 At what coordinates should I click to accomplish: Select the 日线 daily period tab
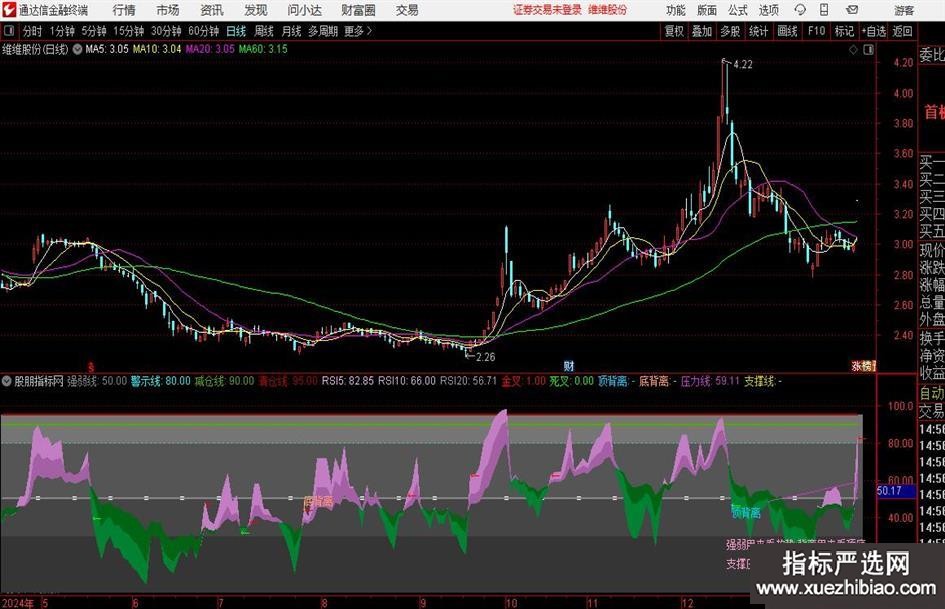click(236, 31)
